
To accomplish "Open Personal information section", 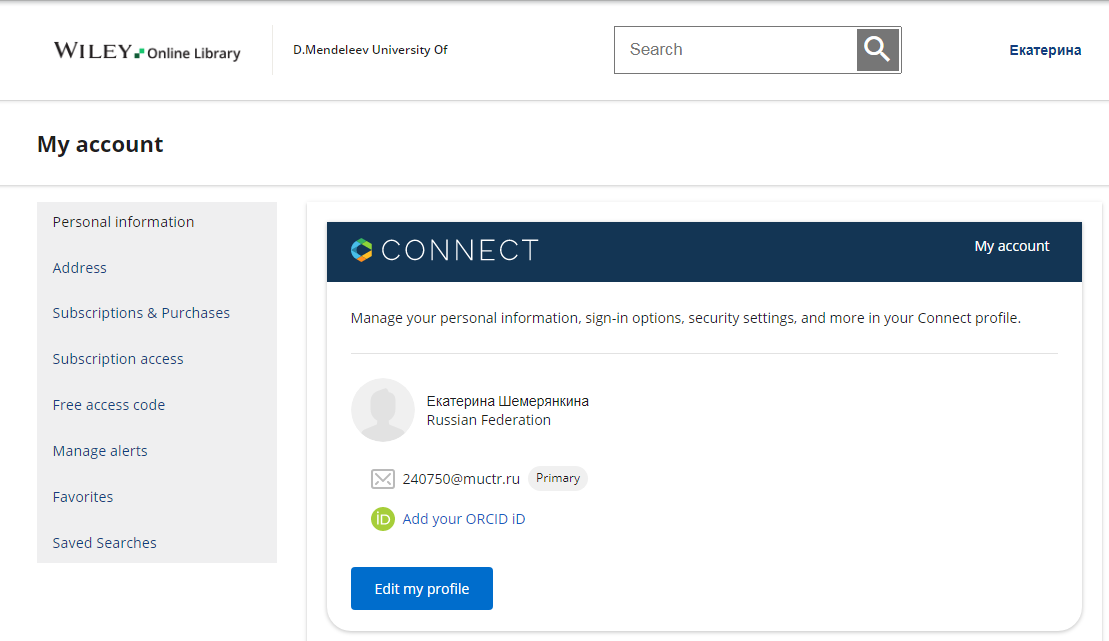I will point(123,222).
